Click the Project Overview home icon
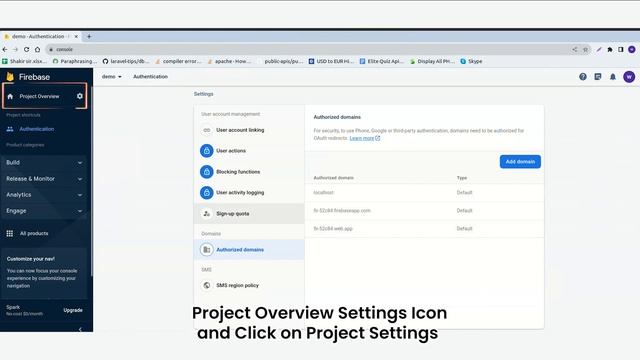 coord(10,96)
